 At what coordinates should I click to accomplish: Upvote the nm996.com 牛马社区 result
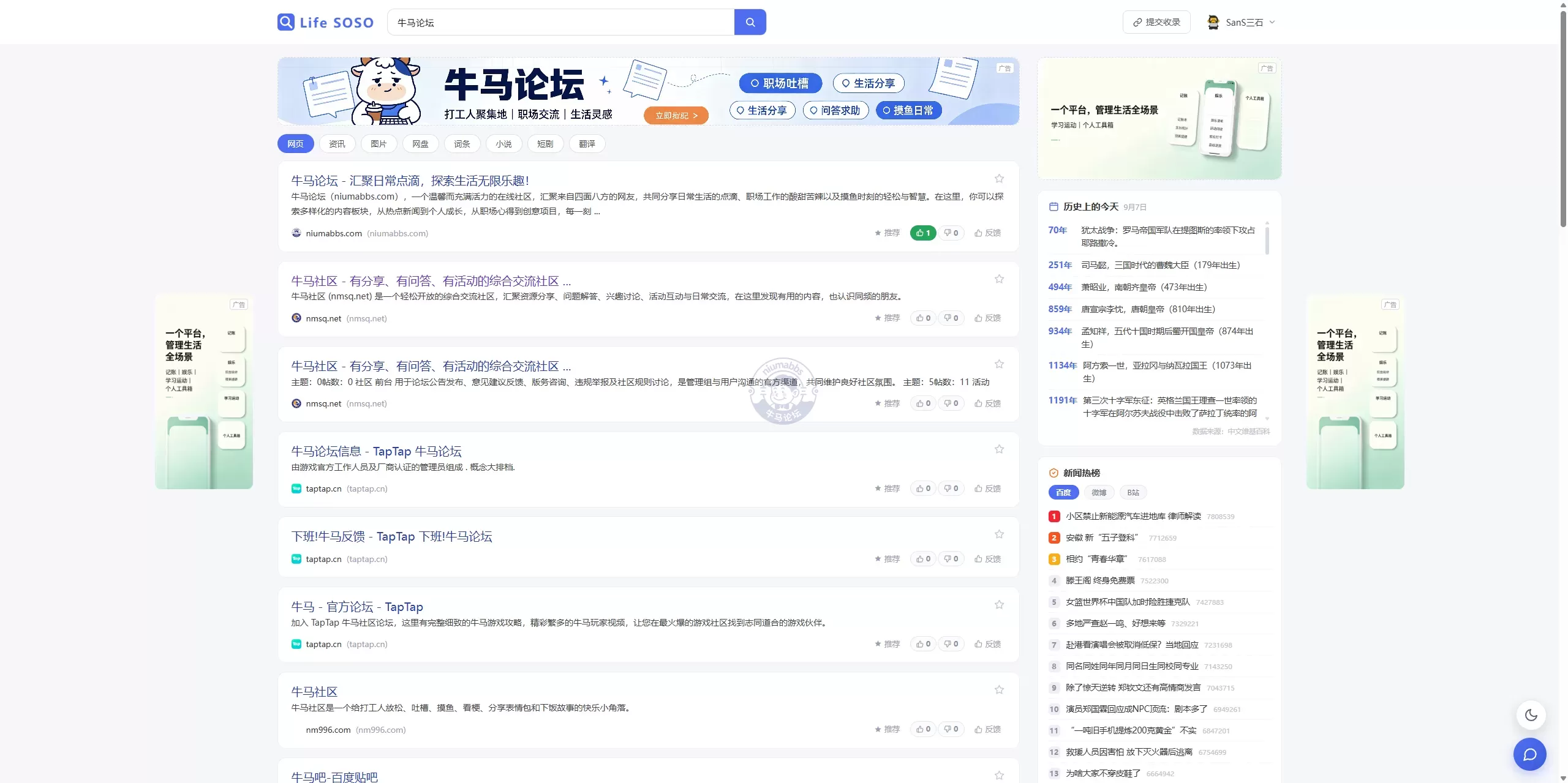[x=923, y=729]
